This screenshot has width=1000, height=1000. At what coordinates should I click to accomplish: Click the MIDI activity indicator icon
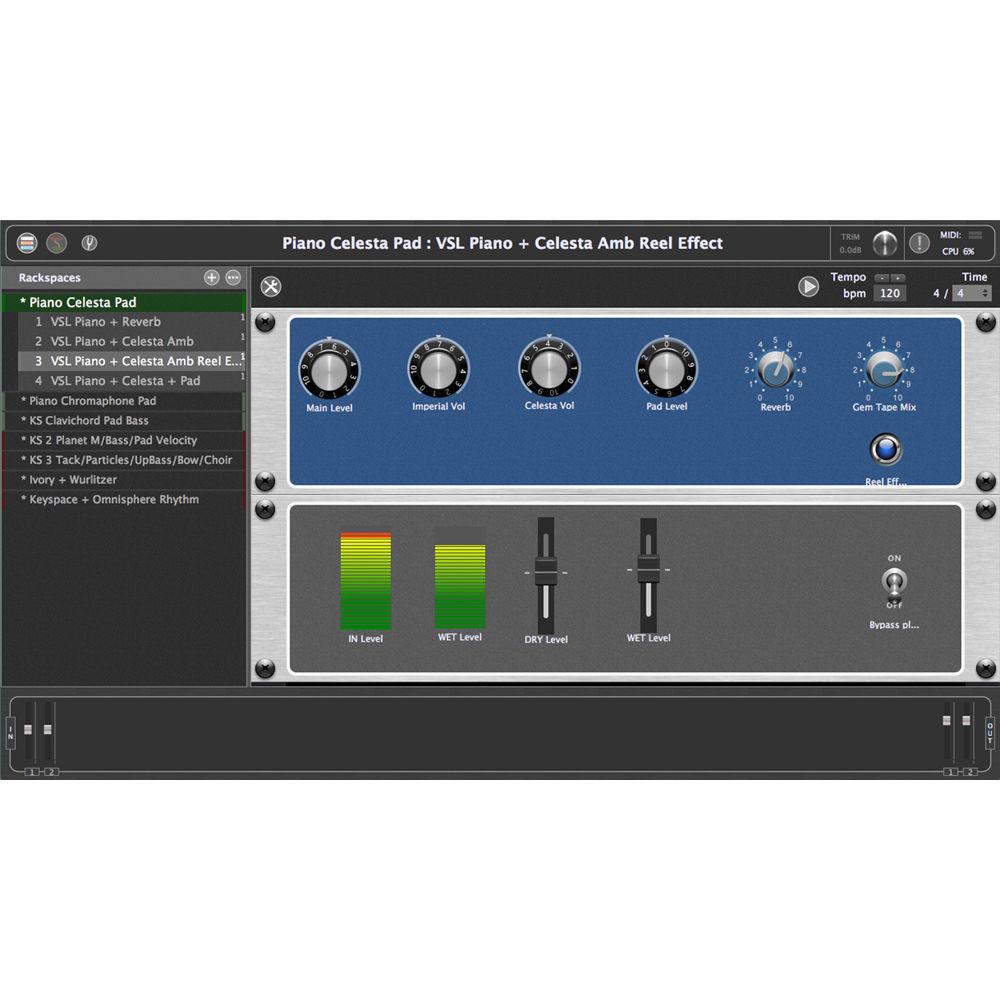pos(976,236)
